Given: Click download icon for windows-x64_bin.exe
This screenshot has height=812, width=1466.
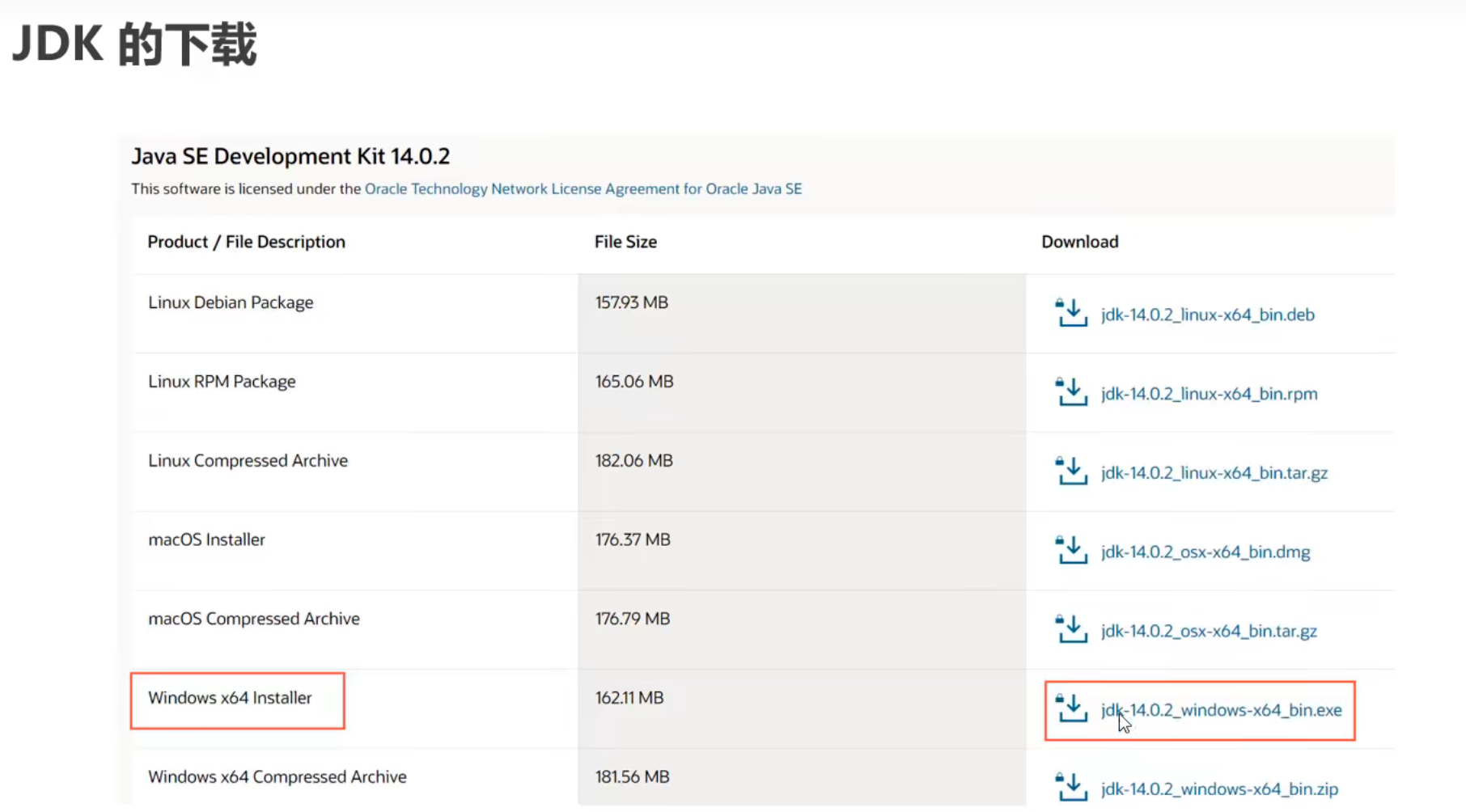Looking at the screenshot, I should click(x=1071, y=709).
